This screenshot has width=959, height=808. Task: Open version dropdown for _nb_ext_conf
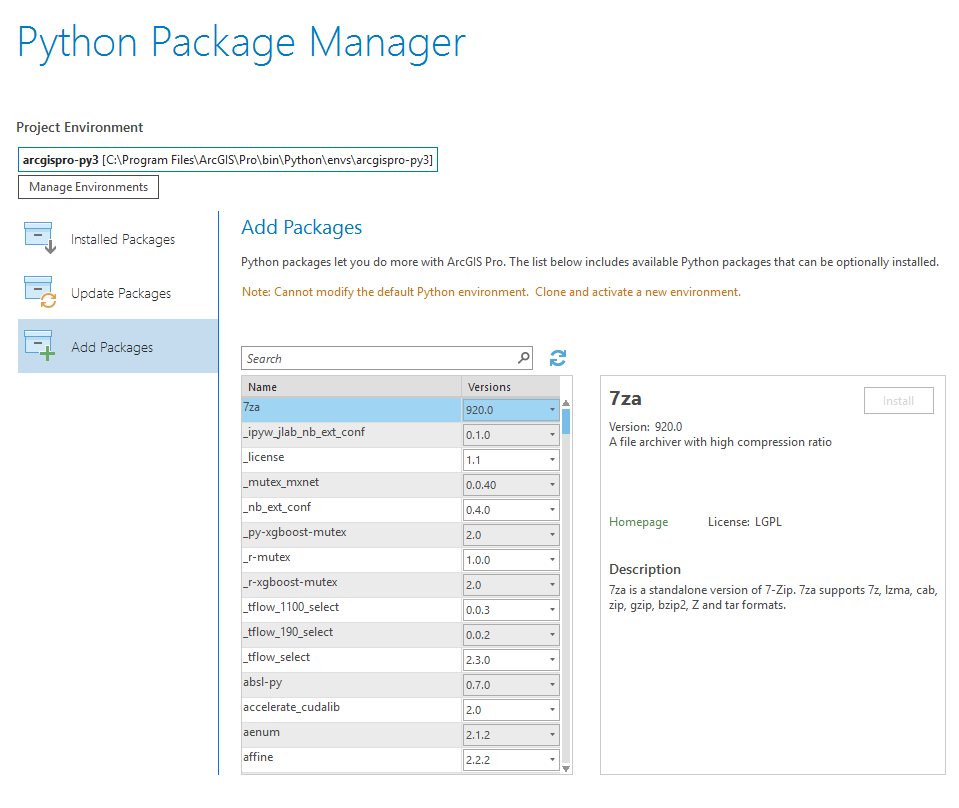point(511,510)
